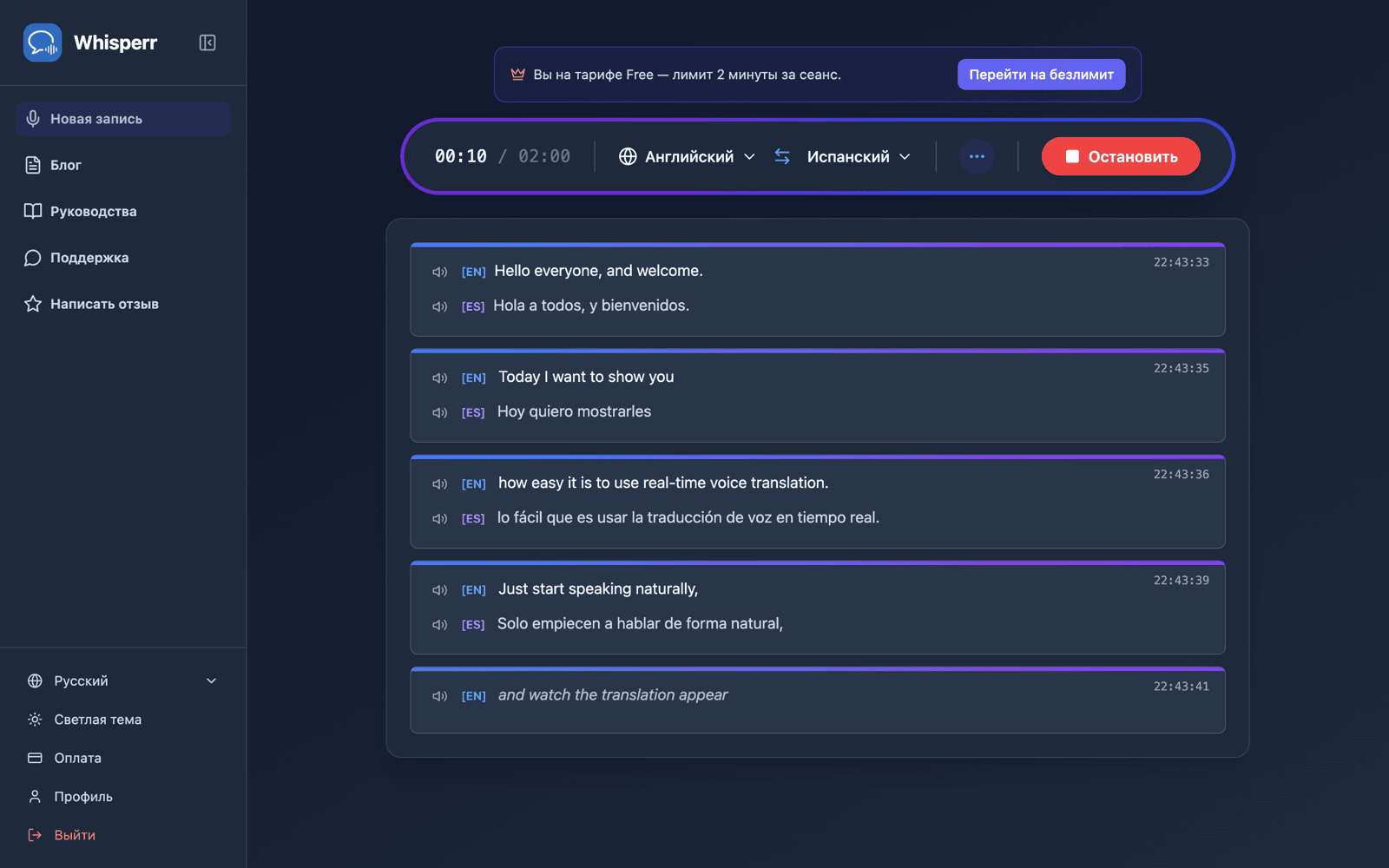1389x868 pixels.
Task: Swap languages with the arrows icon
Action: (x=782, y=156)
